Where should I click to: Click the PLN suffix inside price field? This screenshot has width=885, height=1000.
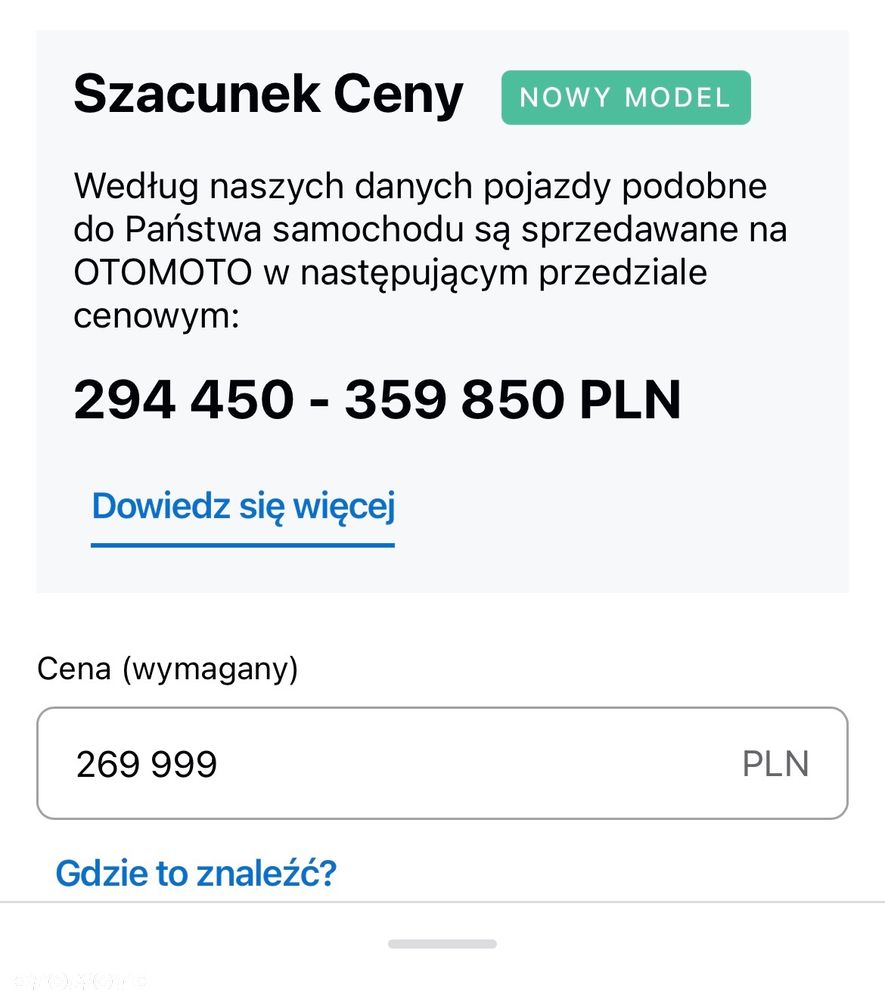pyautogui.click(x=775, y=764)
